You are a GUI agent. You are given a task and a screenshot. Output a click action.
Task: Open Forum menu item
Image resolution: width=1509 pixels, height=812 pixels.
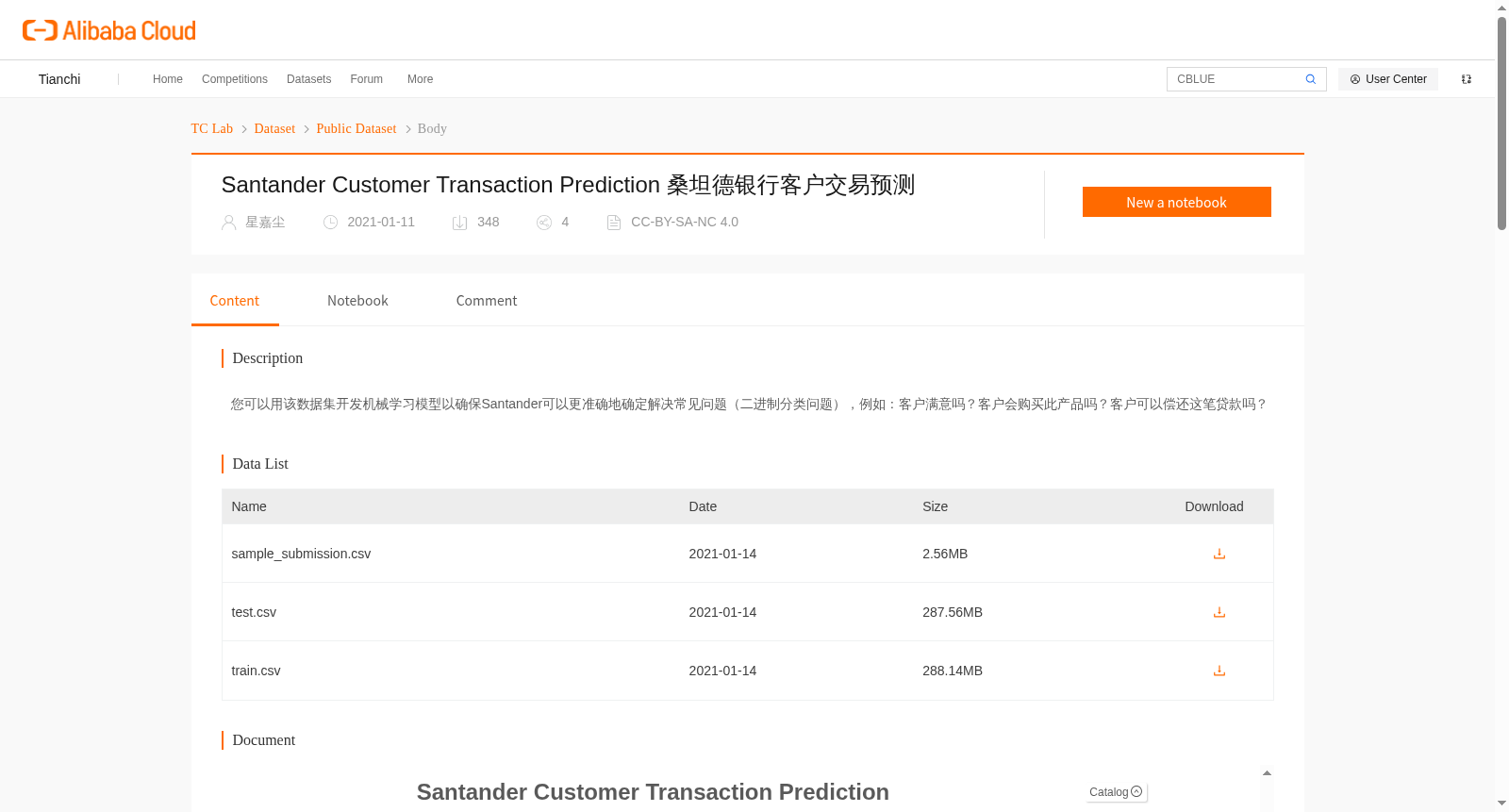coord(367,79)
